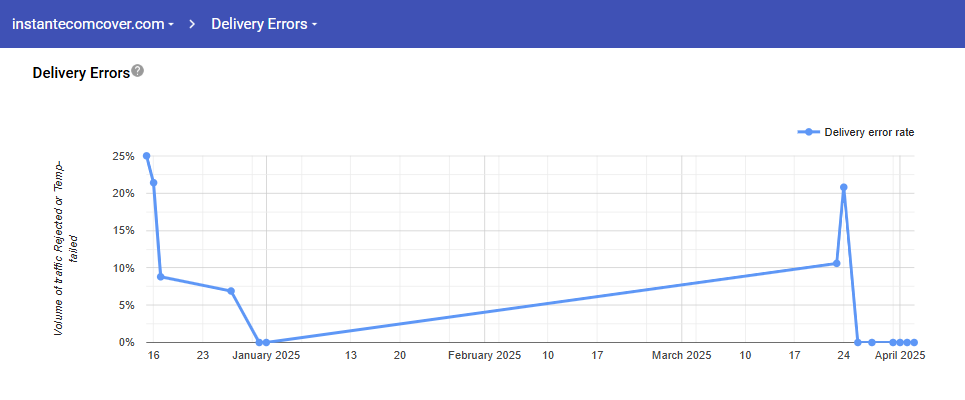Select the data point just above 10% in late March
The height and width of the screenshot is (400, 965).
tap(836, 264)
